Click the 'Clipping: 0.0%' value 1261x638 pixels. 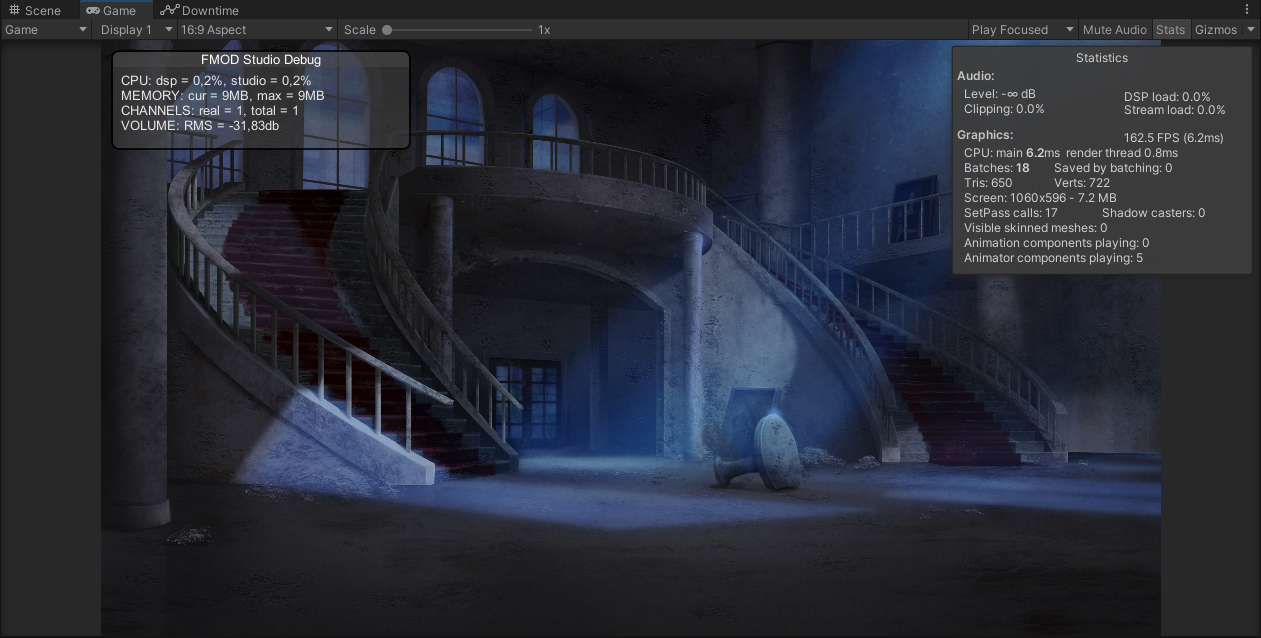tap(1004, 109)
